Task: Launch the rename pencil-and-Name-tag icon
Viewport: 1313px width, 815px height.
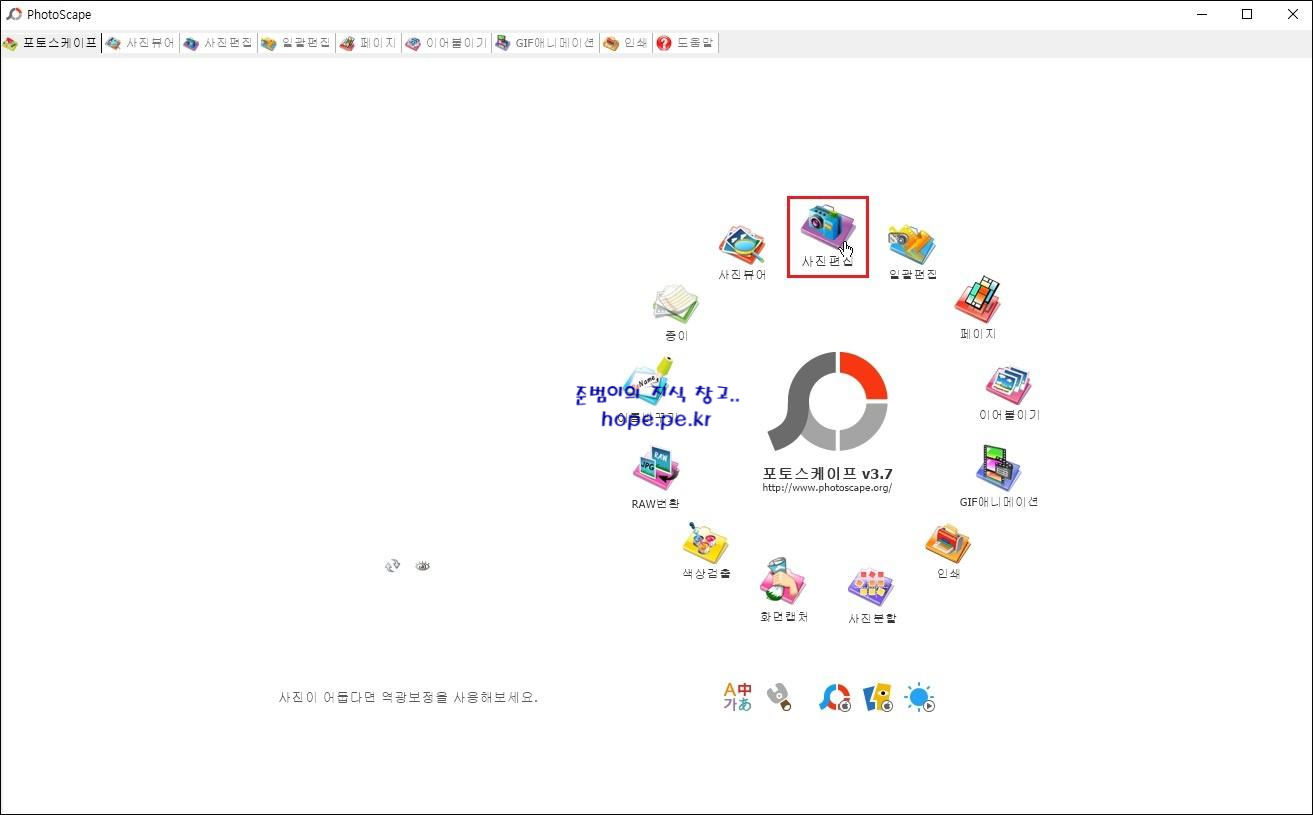Action: tap(649, 382)
